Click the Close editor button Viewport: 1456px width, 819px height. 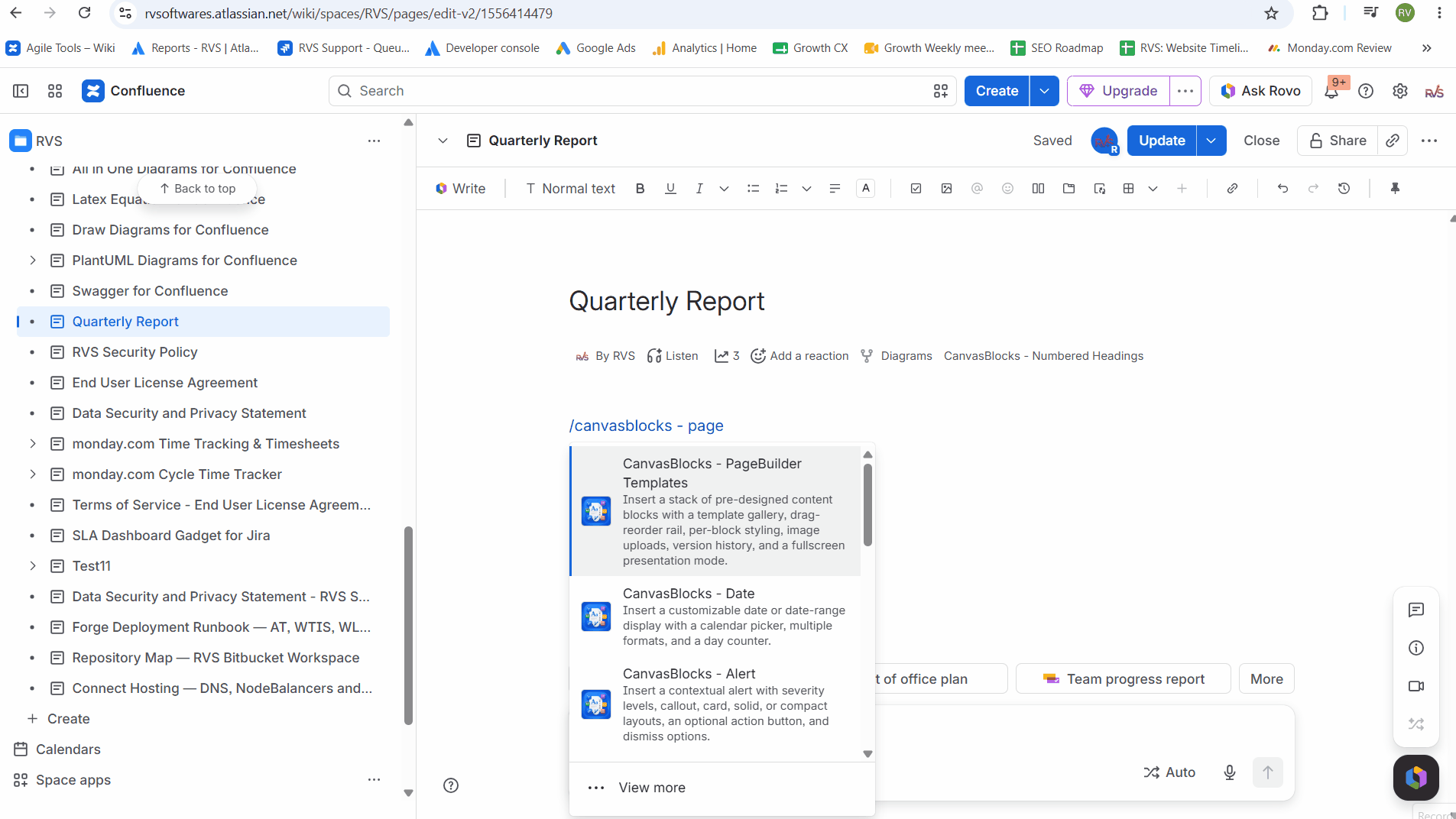tap(1261, 141)
